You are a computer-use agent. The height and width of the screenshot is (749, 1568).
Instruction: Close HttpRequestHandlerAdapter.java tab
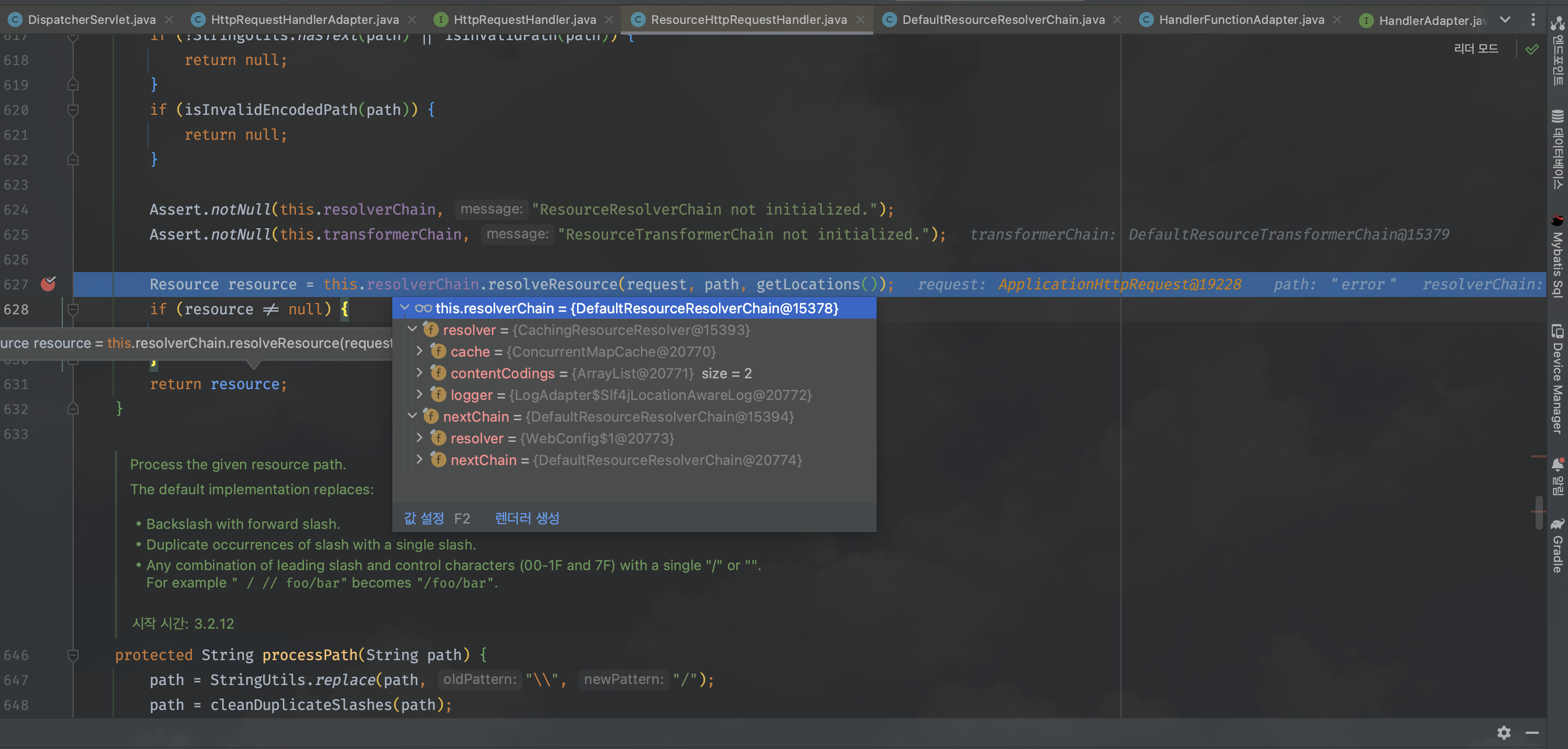(x=412, y=20)
